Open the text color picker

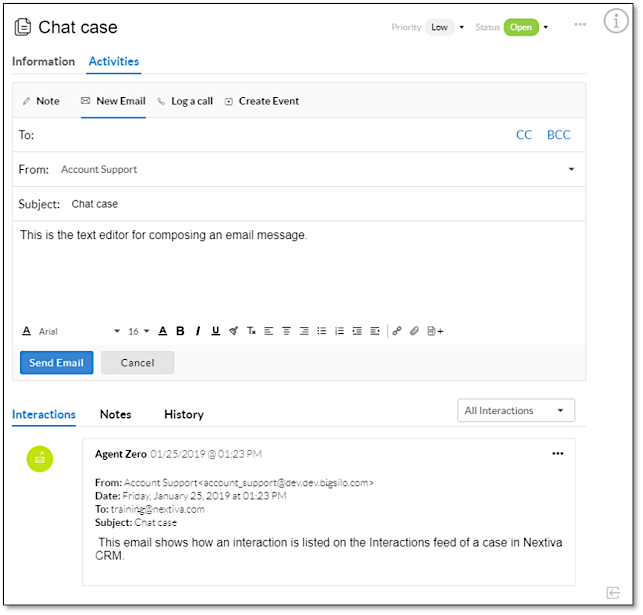[162, 331]
